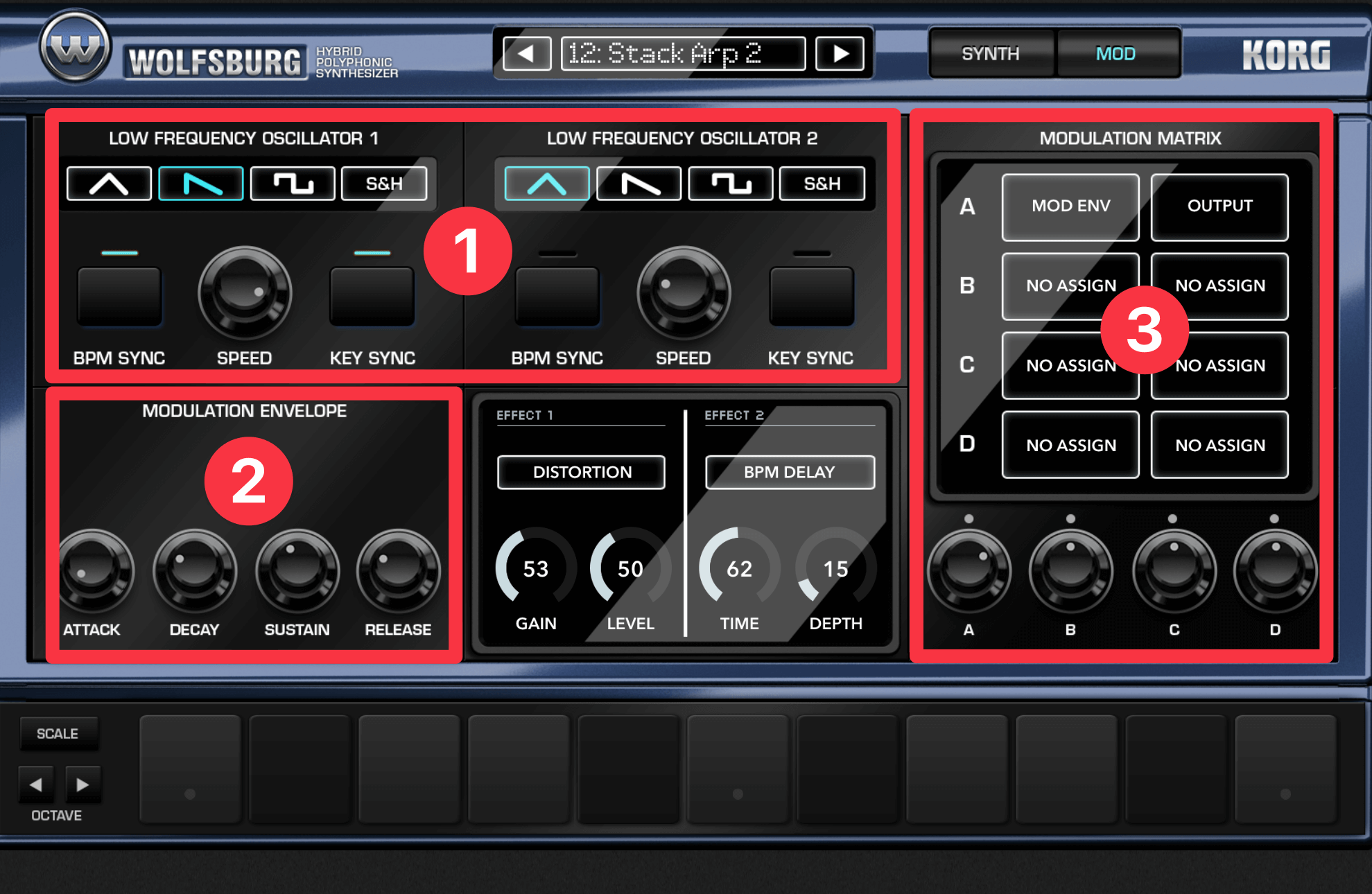Open Effect 1 Distortion type selector
This screenshot has height=894, width=1372.
581,472
